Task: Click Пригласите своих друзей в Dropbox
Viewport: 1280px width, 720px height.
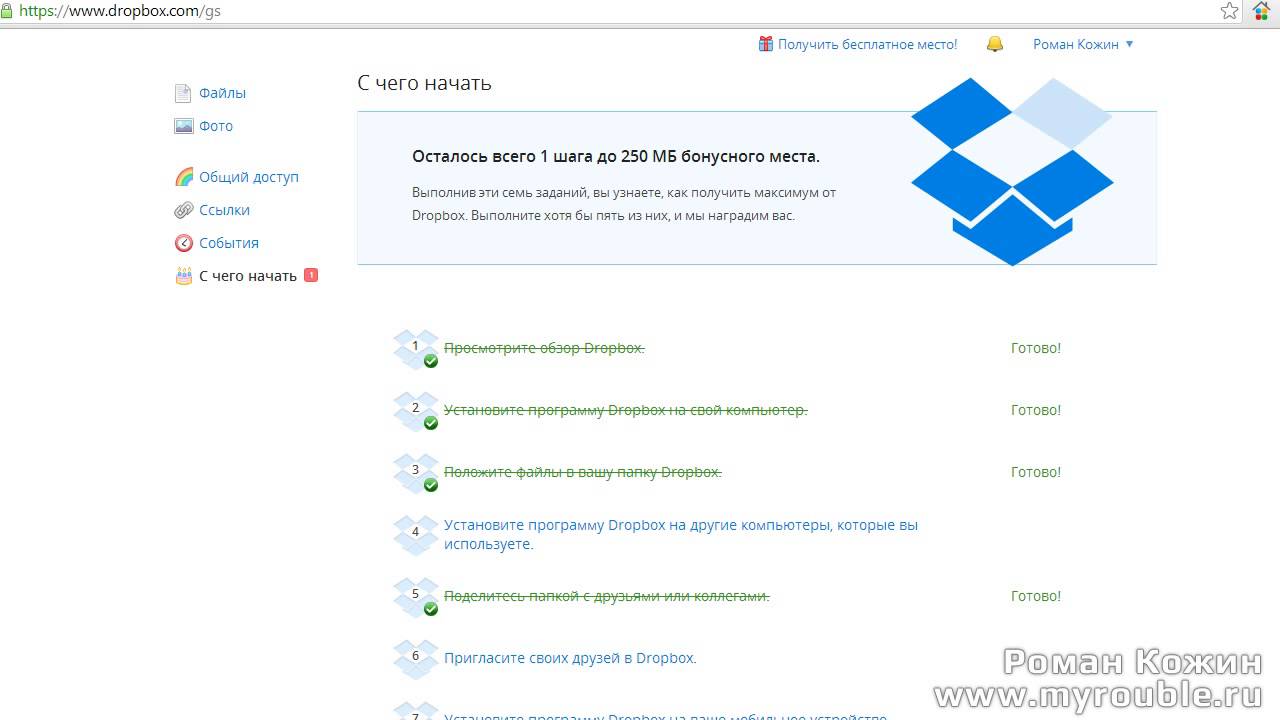Action: (570, 658)
